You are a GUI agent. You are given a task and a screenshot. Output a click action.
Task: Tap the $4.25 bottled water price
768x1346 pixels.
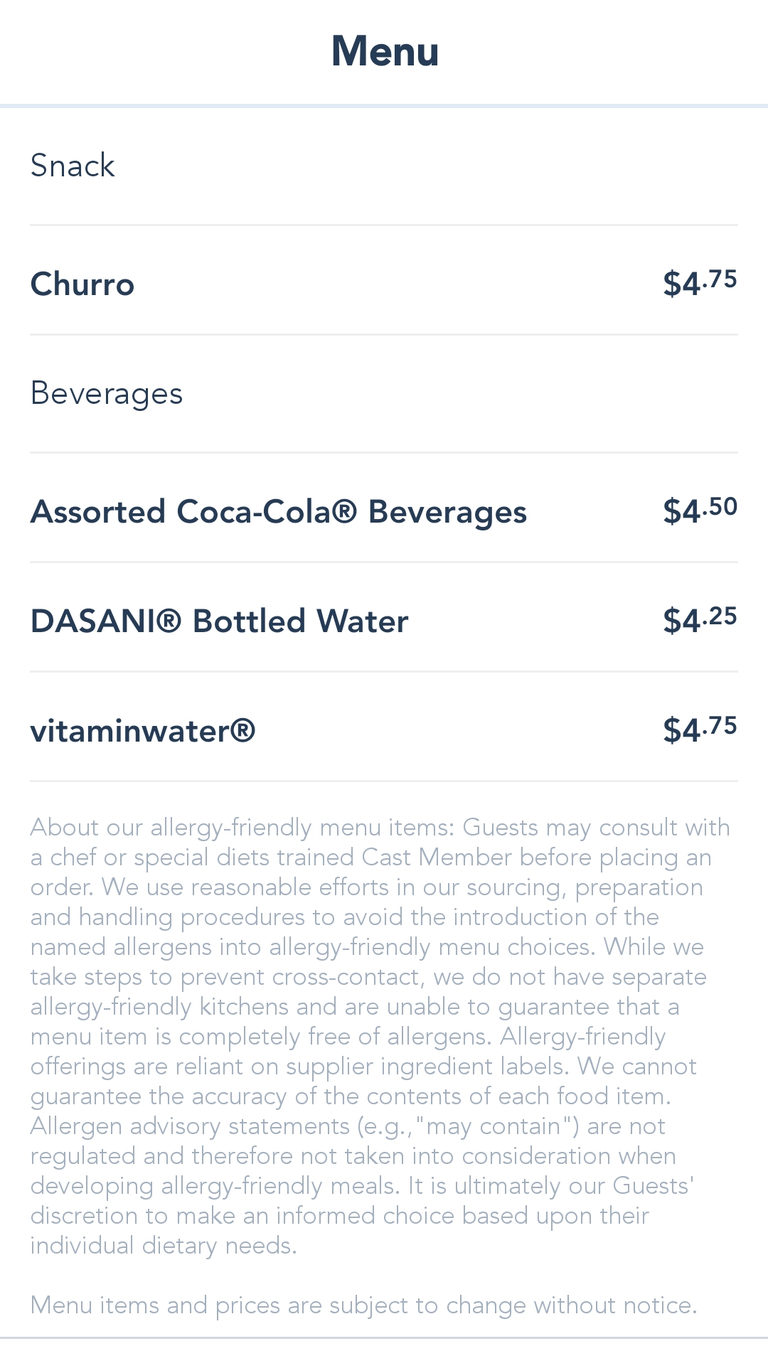(x=700, y=621)
